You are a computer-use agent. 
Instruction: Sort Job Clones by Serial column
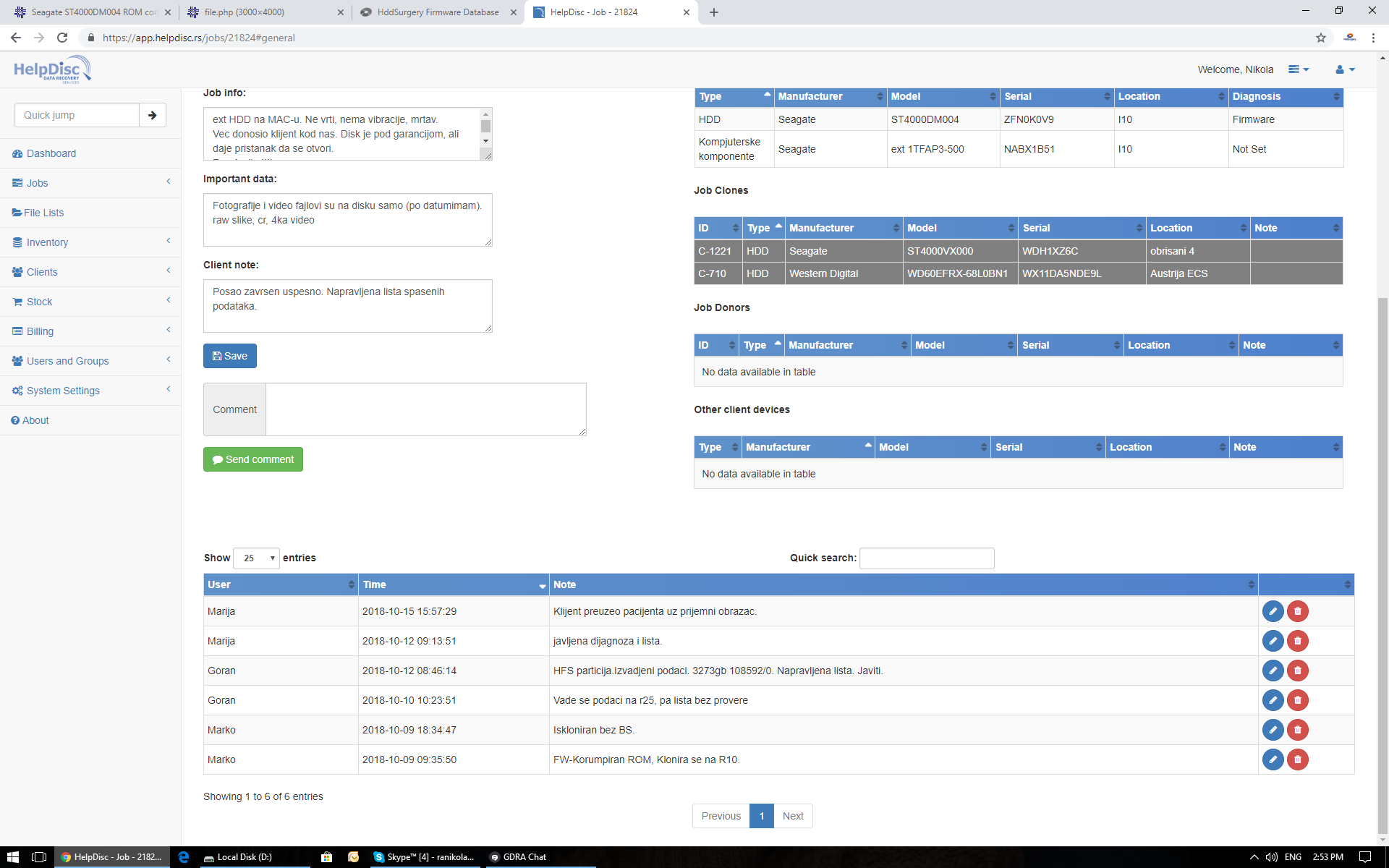pos(1082,228)
